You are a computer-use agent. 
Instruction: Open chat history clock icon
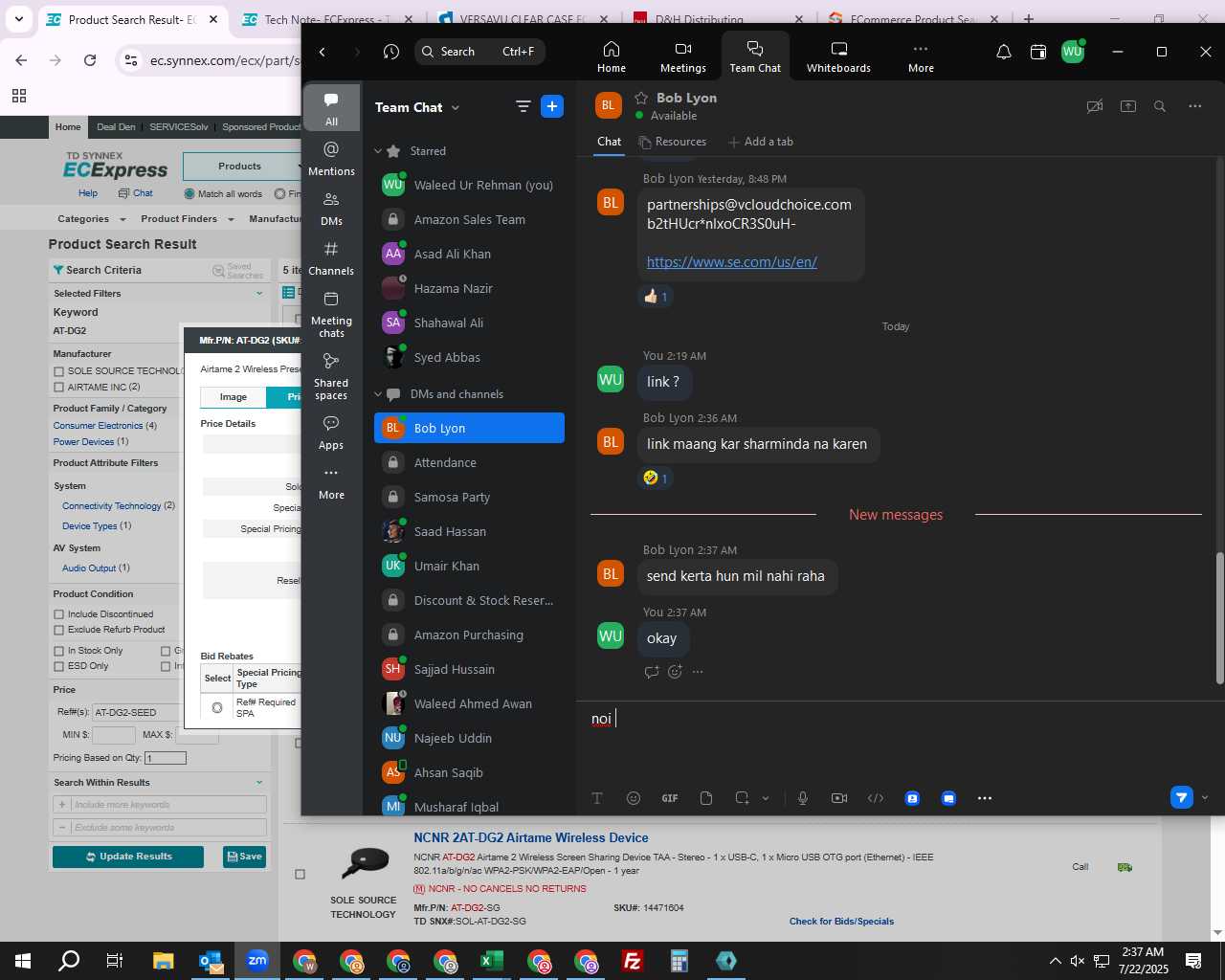coord(391,52)
